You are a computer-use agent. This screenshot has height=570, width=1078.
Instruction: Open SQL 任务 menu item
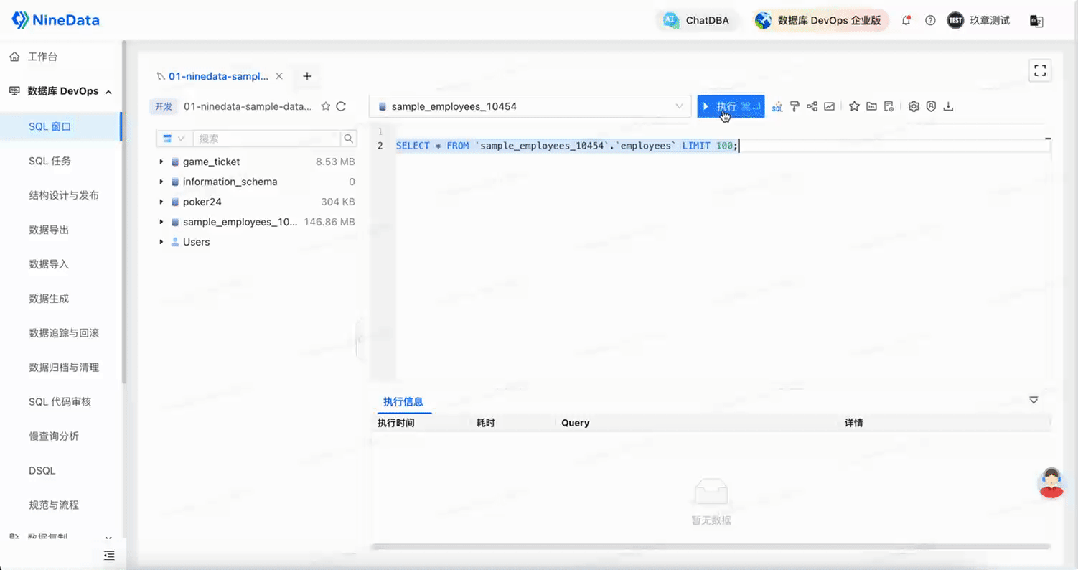click(x=50, y=161)
